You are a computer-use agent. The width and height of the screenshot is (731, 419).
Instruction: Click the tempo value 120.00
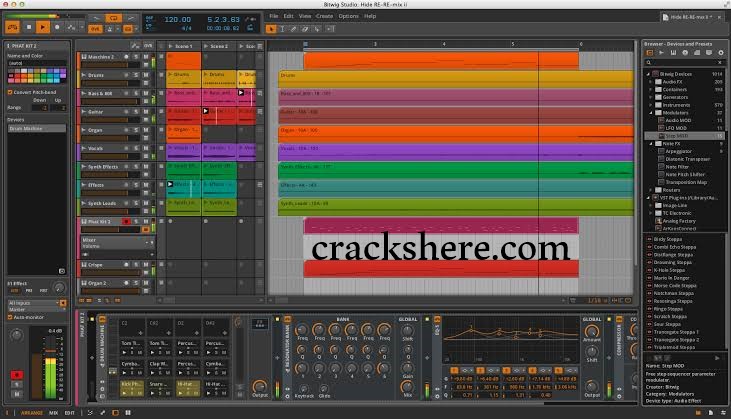point(178,20)
